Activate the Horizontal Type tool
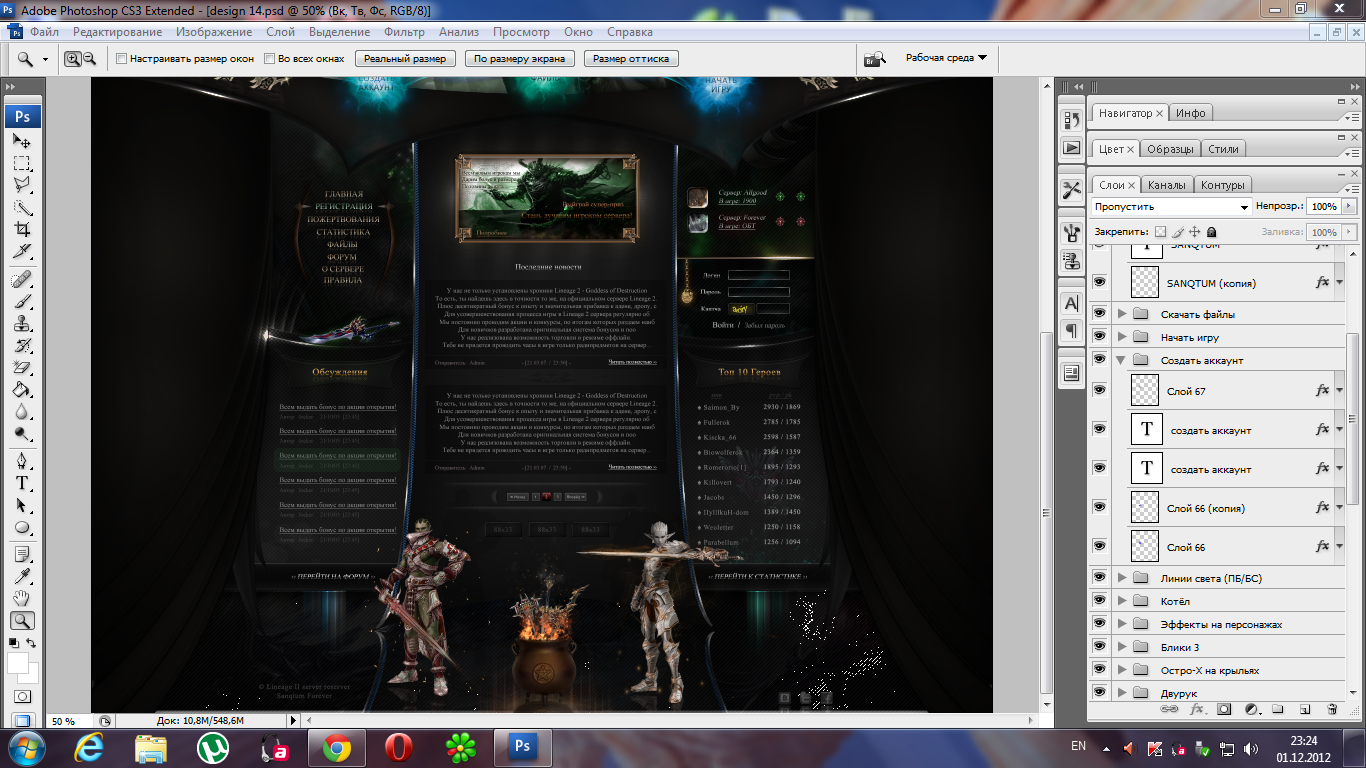This screenshot has width=1366, height=768. click(x=22, y=483)
